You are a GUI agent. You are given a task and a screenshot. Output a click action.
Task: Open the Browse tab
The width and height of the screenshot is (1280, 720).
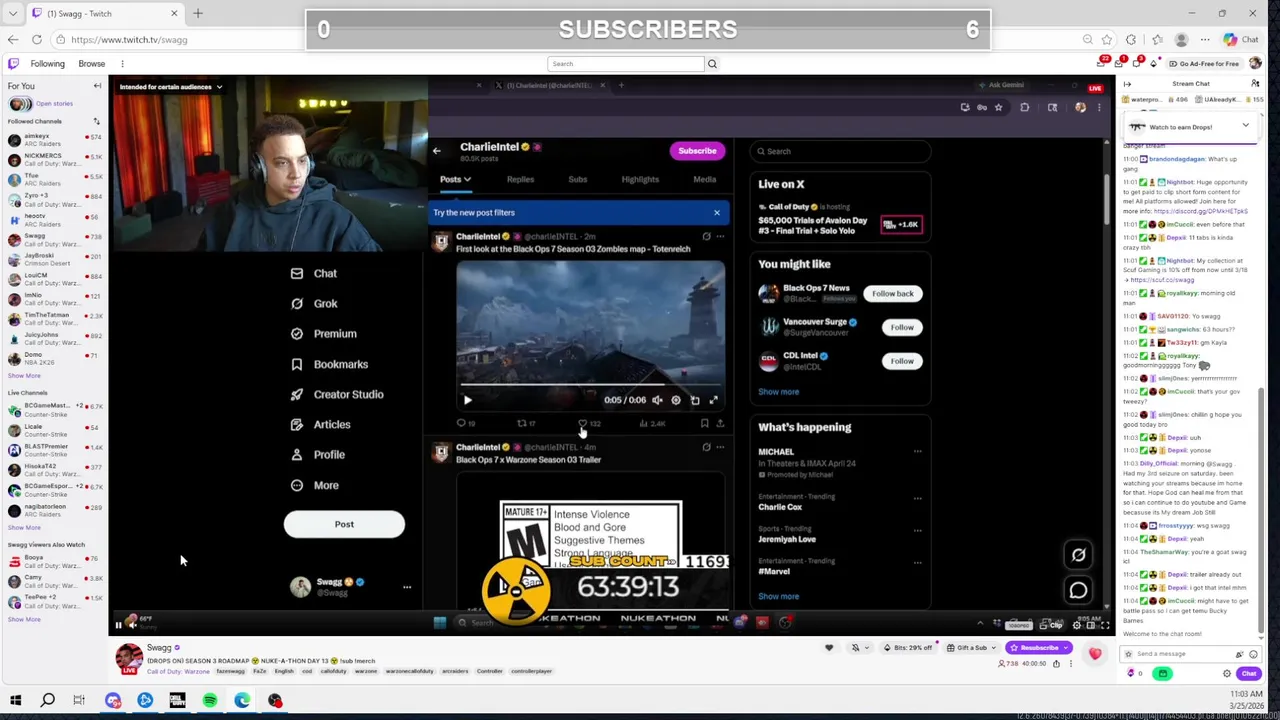[x=91, y=64]
